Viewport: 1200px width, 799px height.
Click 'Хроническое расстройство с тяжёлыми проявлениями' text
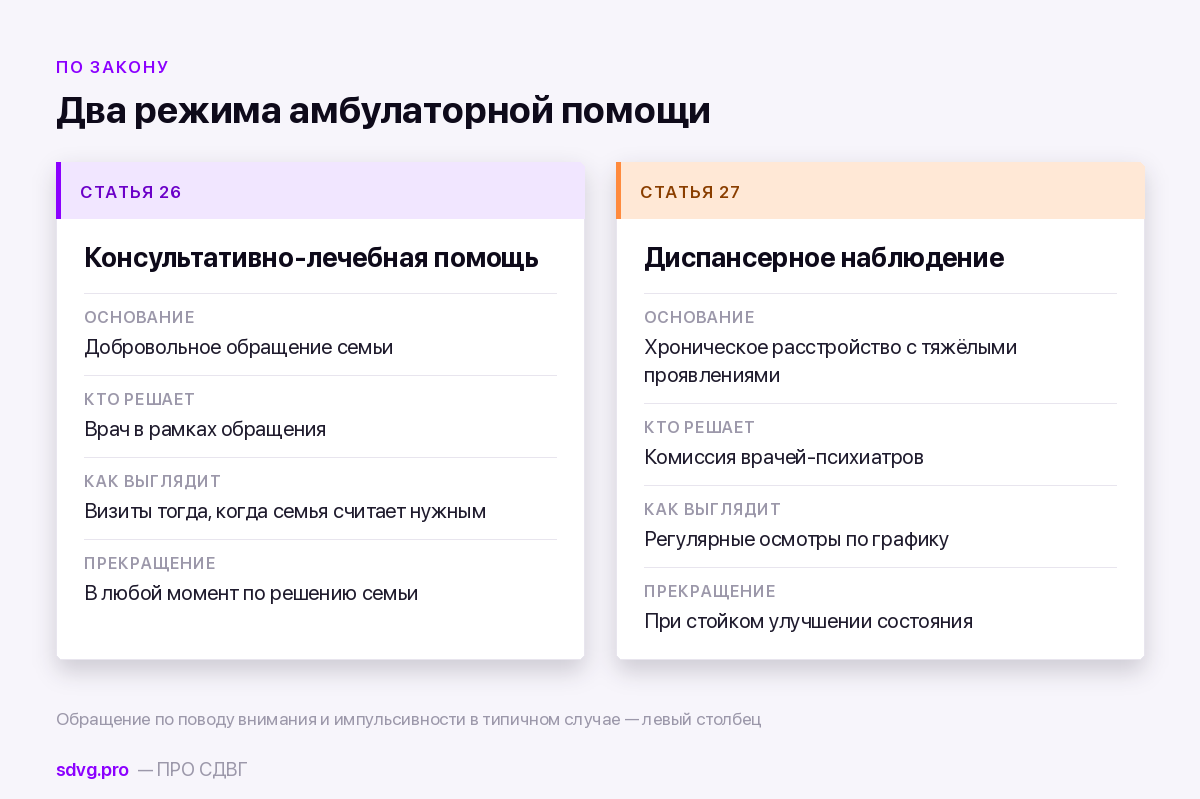[x=830, y=361]
